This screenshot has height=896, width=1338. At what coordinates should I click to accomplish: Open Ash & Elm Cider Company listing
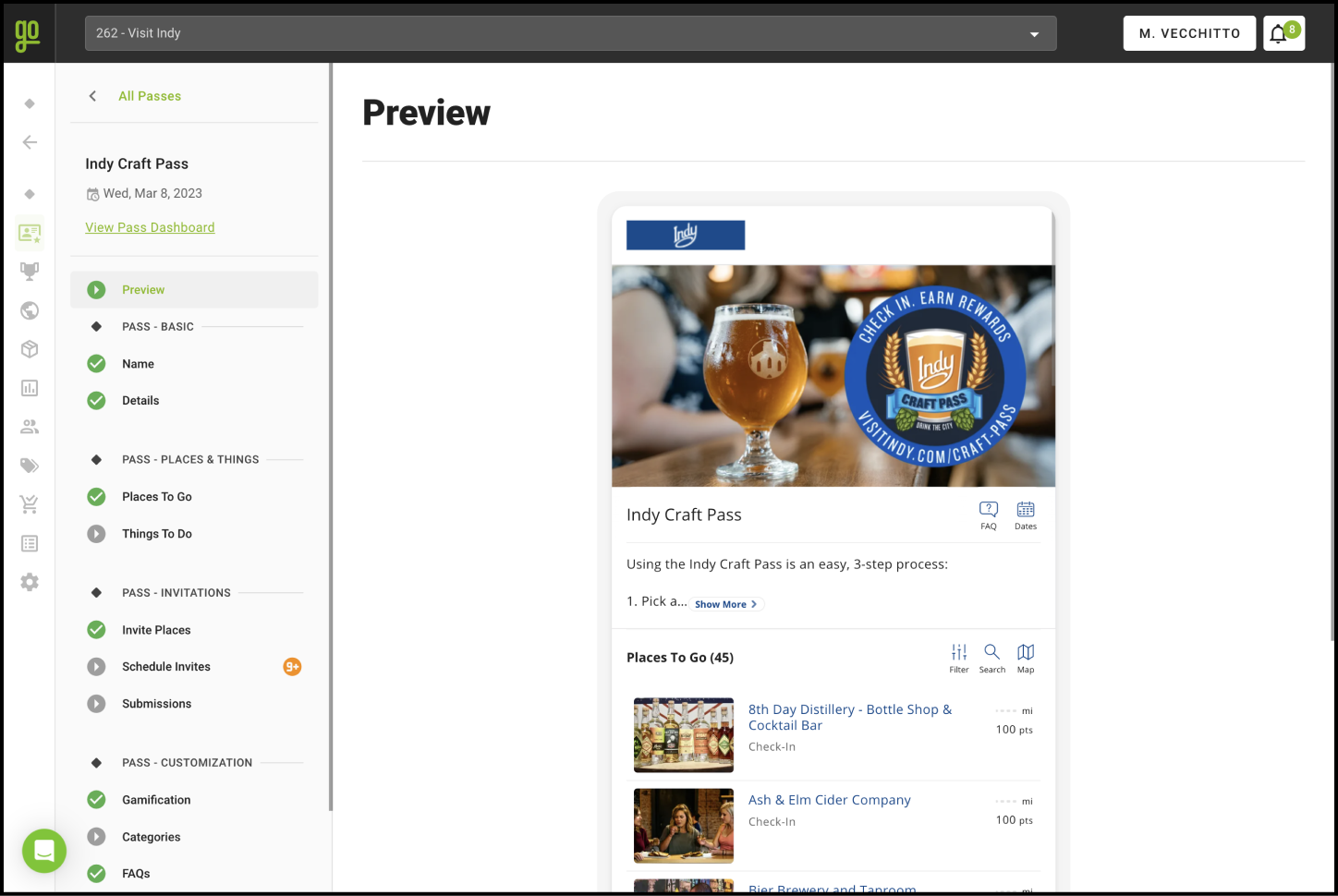830,800
